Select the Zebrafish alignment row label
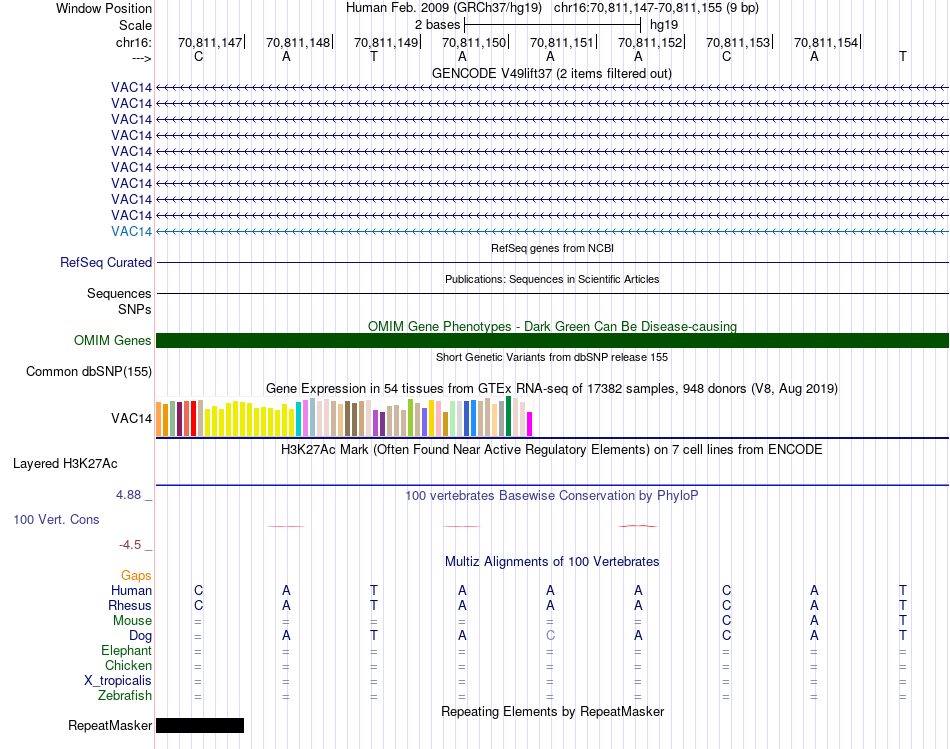This screenshot has width=950, height=749. 125,696
